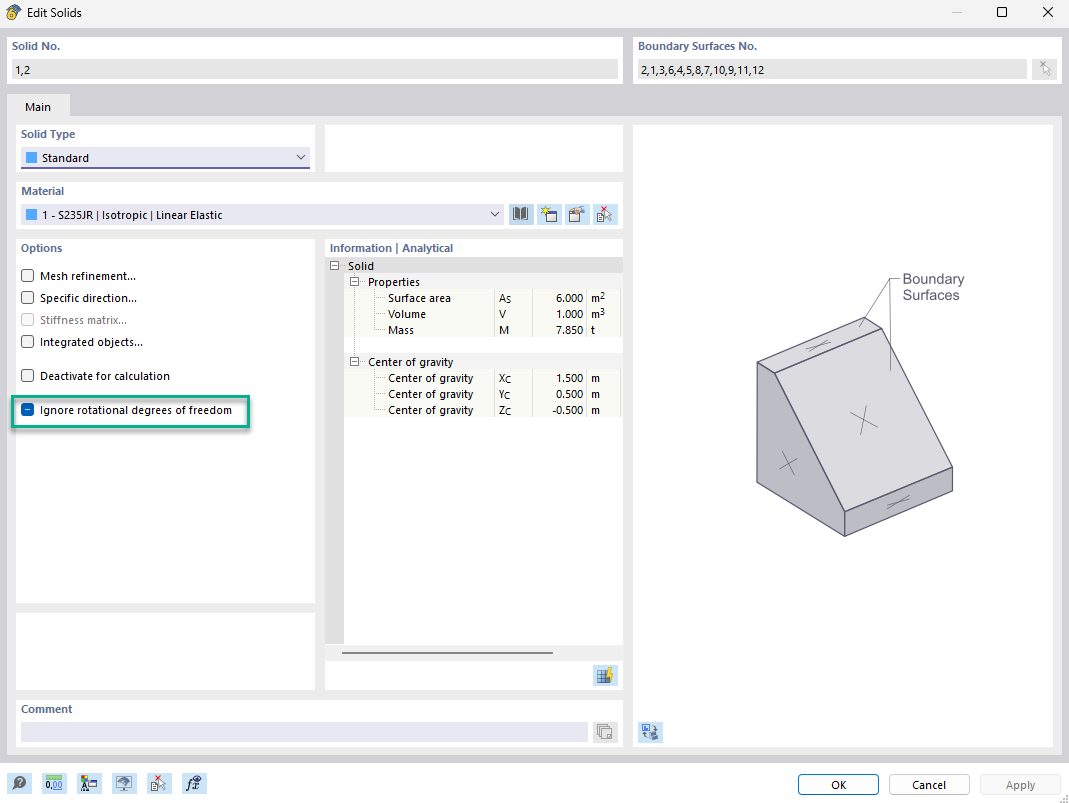Click the Boundary Surfaces No. field
This screenshot has height=803, width=1069.
(832, 70)
